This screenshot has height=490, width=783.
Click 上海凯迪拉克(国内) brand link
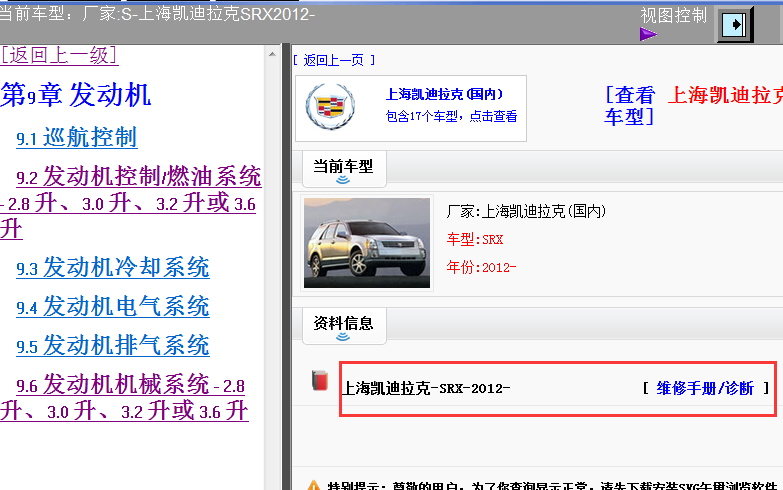tap(444, 94)
